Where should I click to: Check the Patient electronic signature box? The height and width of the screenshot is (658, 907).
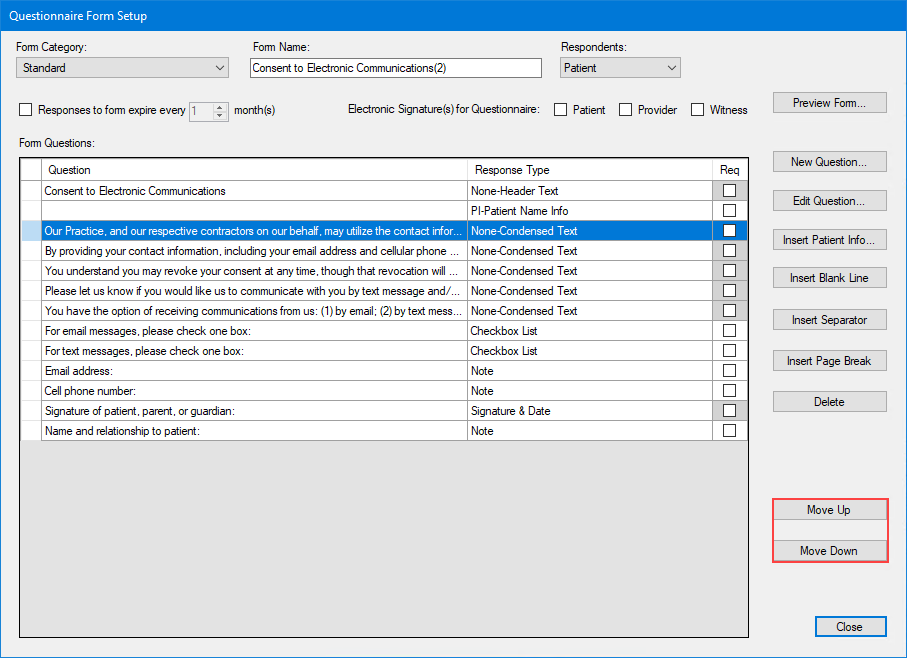tap(561, 110)
